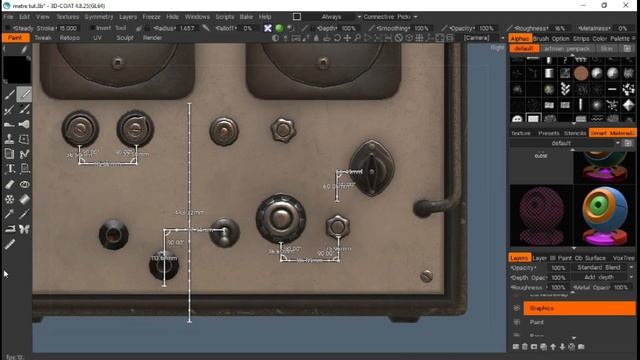
Task: Open the Always dropdown
Action: 336,17
